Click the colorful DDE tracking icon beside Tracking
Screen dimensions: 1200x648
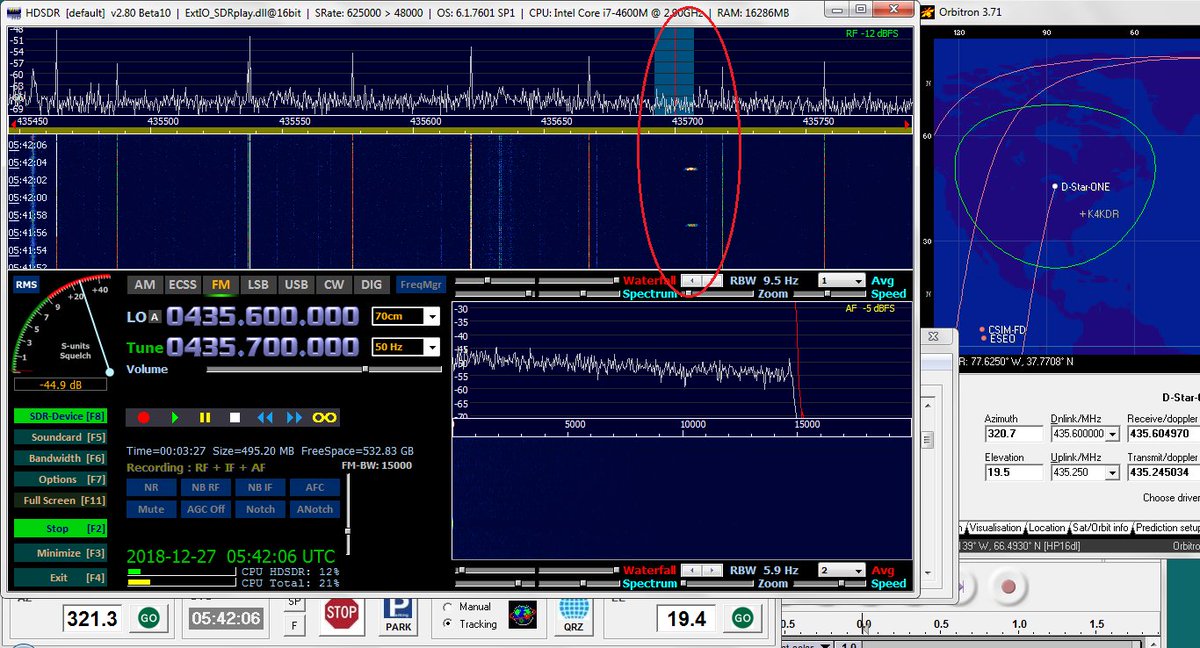pyautogui.click(x=523, y=613)
